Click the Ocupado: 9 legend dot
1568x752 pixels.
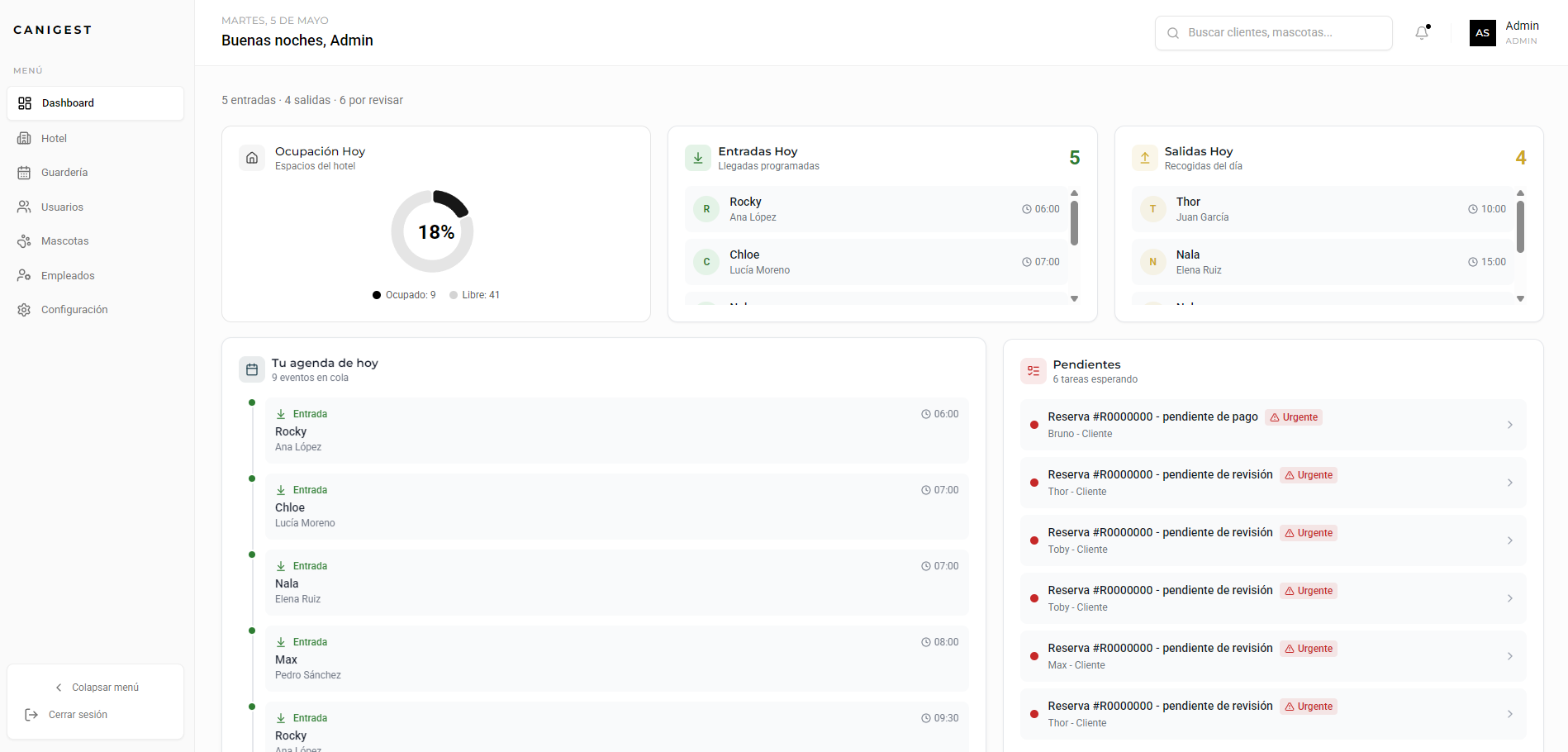[377, 295]
